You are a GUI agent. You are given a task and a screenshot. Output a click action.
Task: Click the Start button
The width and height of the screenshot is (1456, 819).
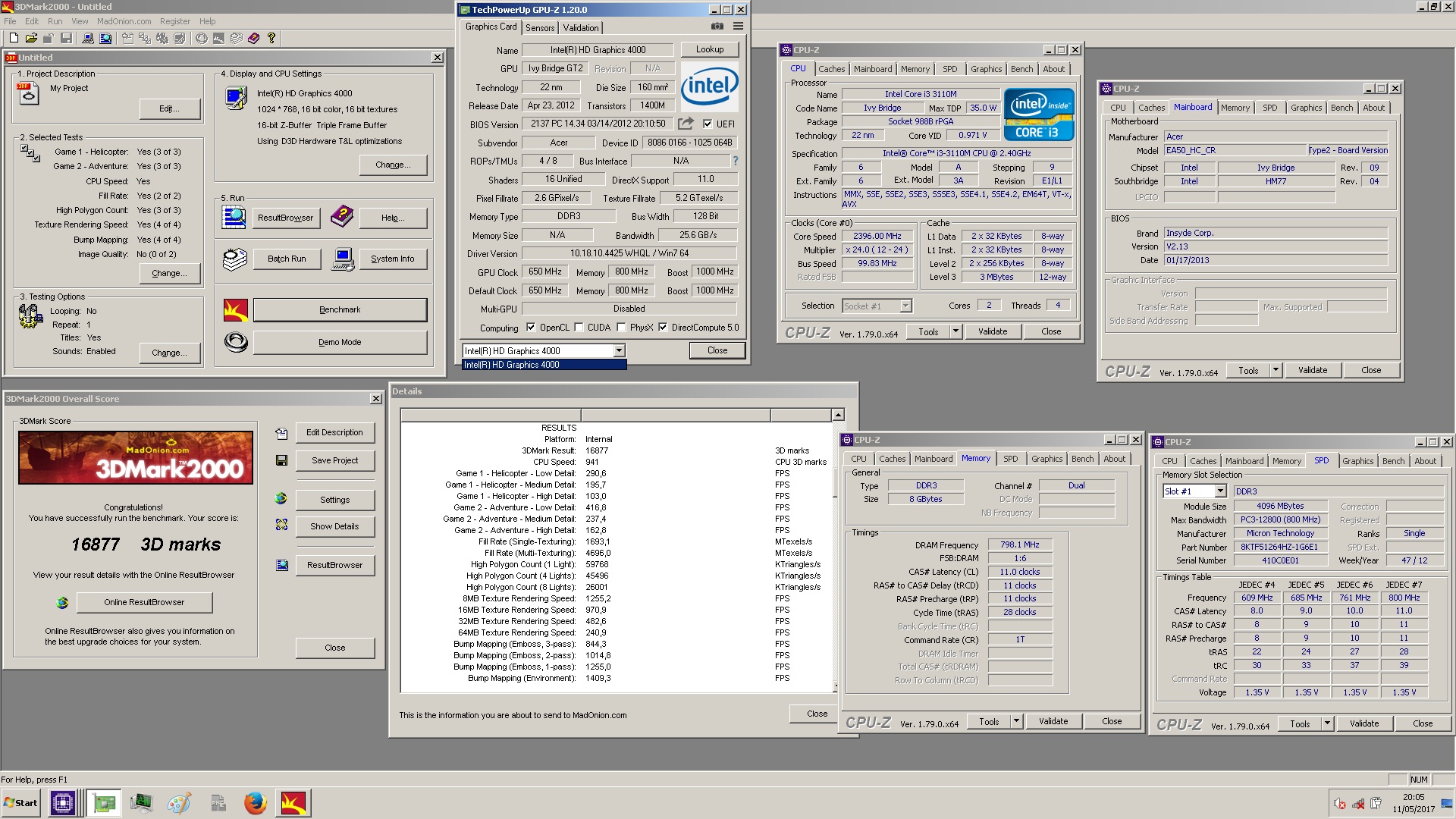click(20, 803)
